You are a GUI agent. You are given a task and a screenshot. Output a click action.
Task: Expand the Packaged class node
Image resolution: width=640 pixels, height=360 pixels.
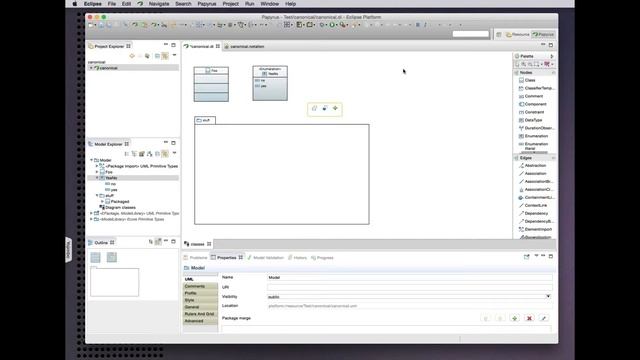tap(102, 202)
